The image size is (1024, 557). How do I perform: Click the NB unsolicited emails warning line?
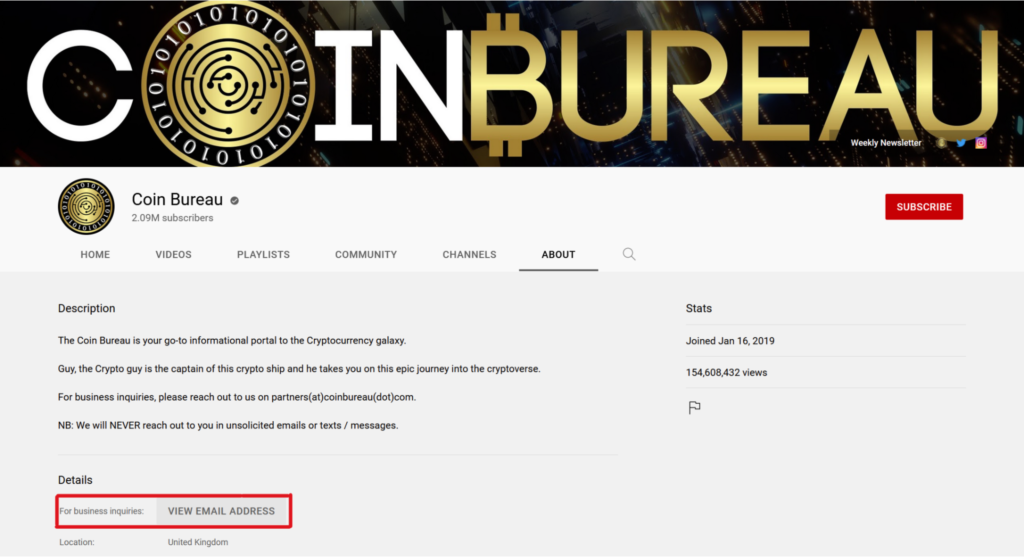point(228,425)
